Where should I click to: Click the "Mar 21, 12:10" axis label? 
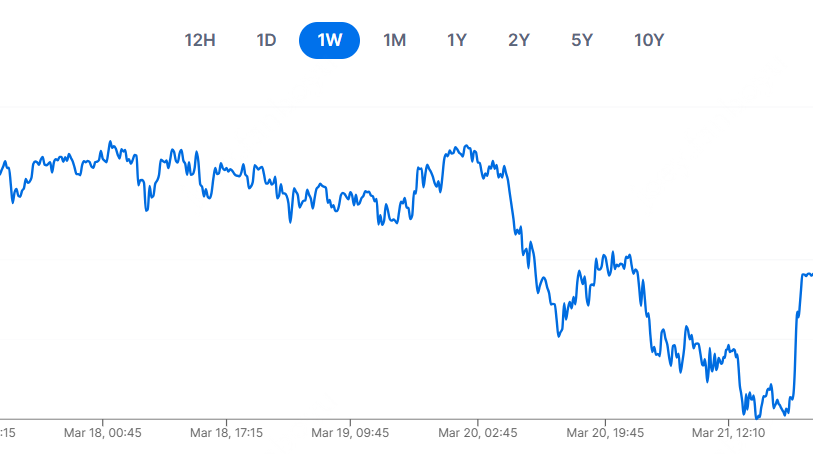click(x=728, y=433)
